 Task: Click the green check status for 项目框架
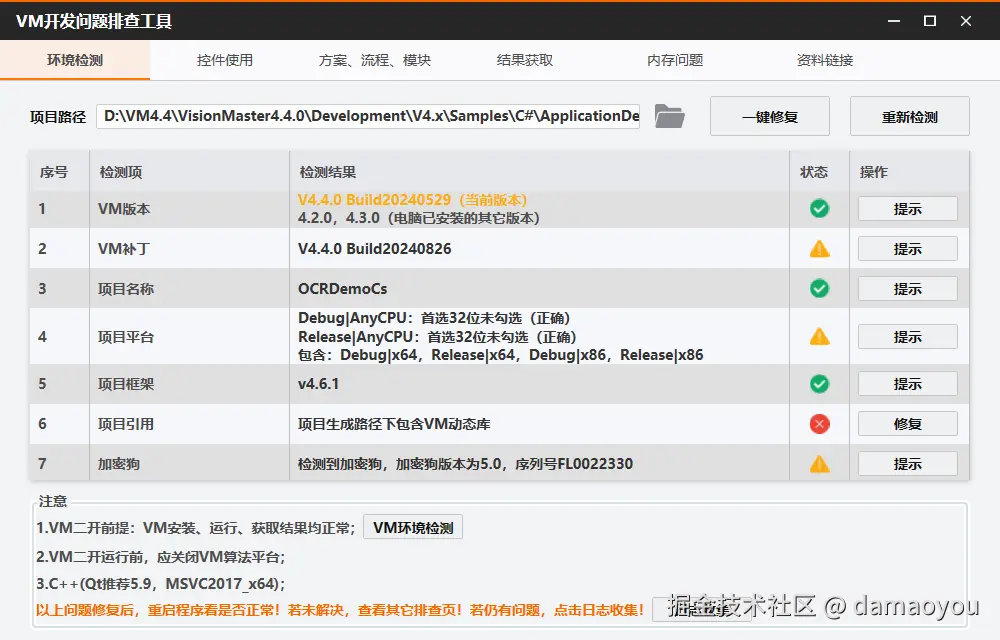click(820, 384)
